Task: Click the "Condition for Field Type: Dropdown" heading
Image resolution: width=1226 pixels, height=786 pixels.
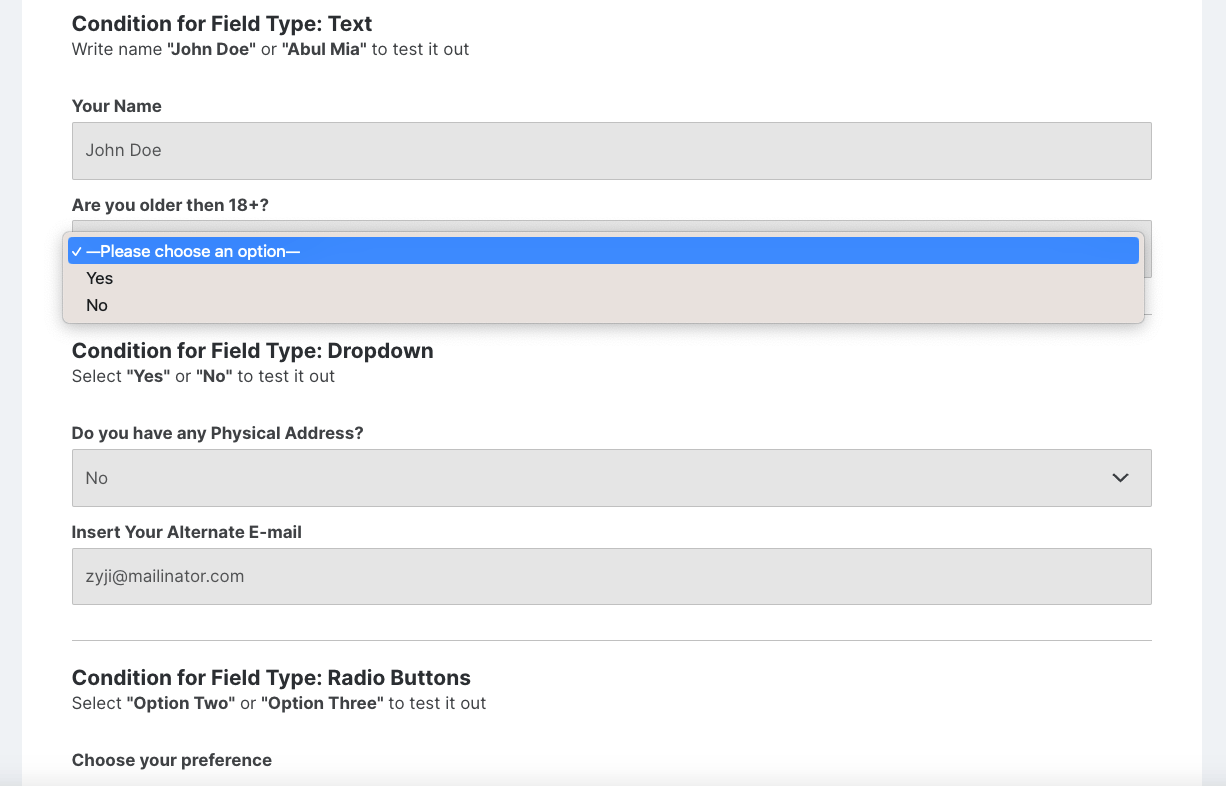Action: tap(252, 351)
